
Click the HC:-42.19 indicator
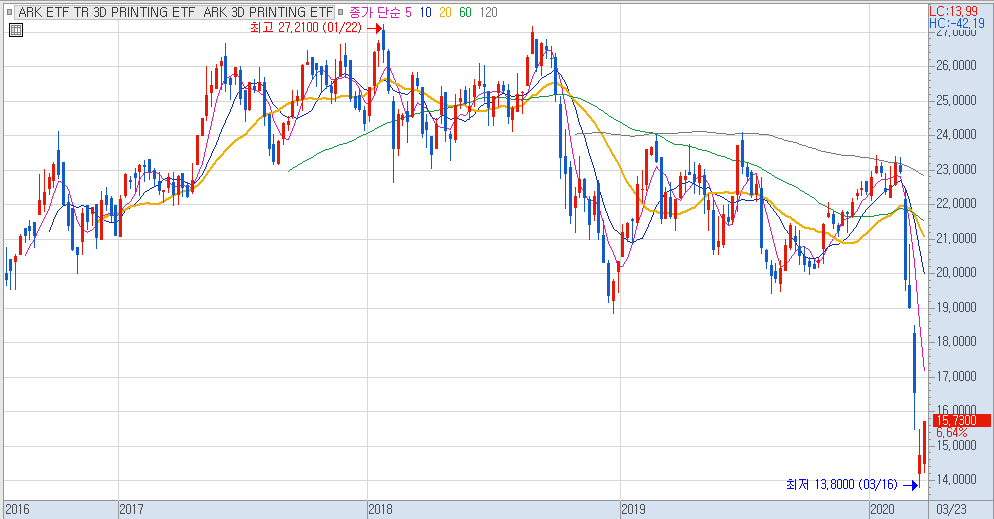tap(957, 23)
